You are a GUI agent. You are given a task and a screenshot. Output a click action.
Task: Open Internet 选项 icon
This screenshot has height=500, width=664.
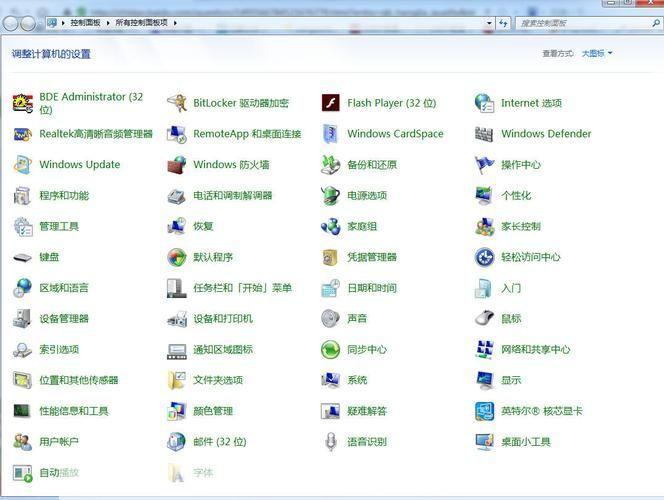(x=484, y=103)
